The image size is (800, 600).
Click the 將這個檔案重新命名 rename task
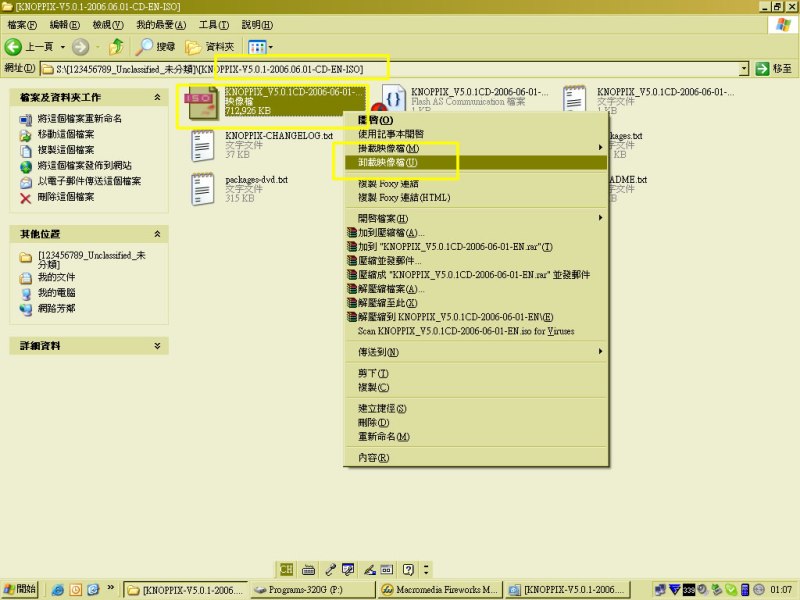click(79, 119)
